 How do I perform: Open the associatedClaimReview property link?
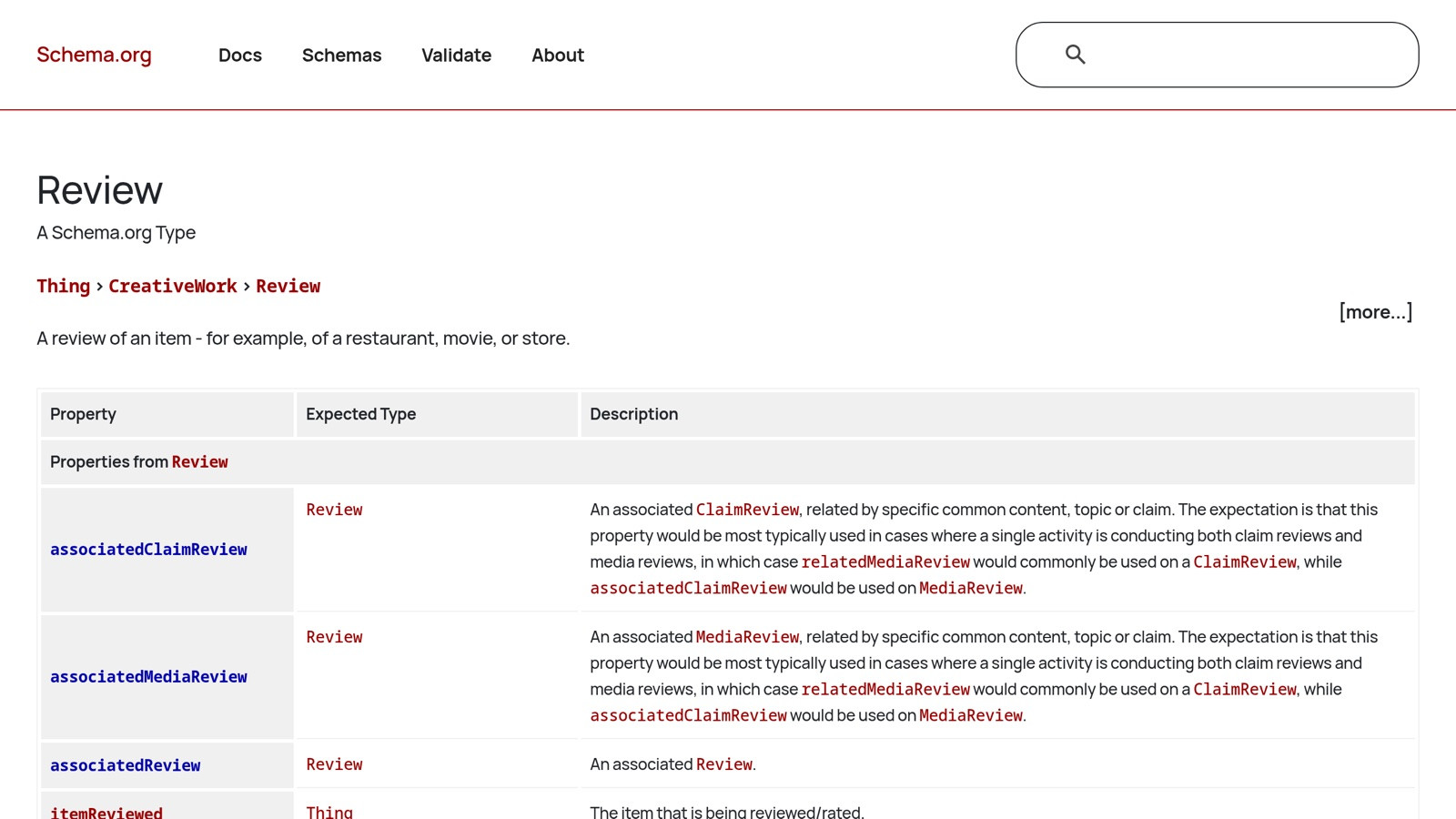point(148,550)
